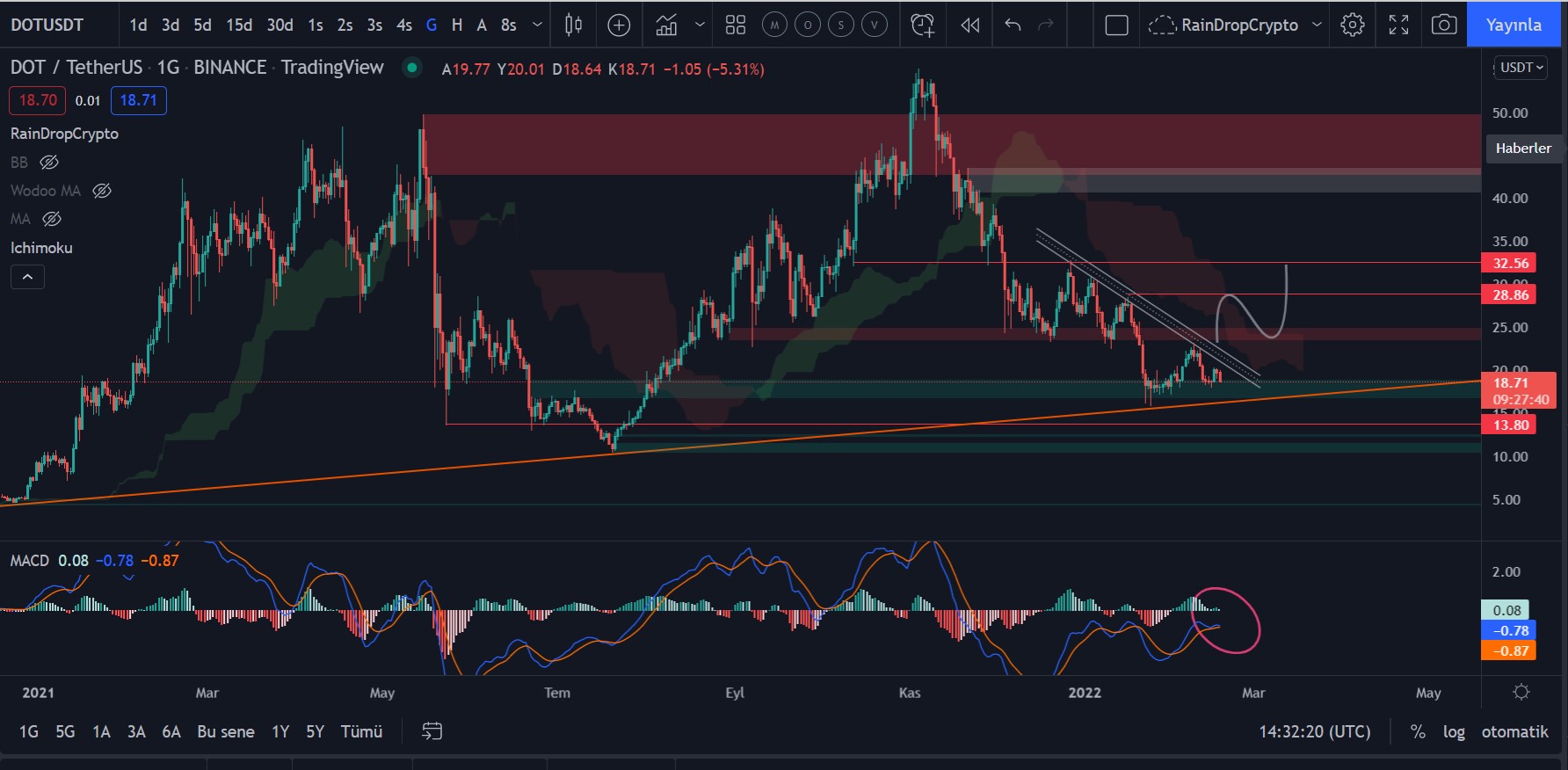Image resolution: width=1568 pixels, height=770 pixels.
Task: Start bar replay with rewind icon
Action: 969,25
